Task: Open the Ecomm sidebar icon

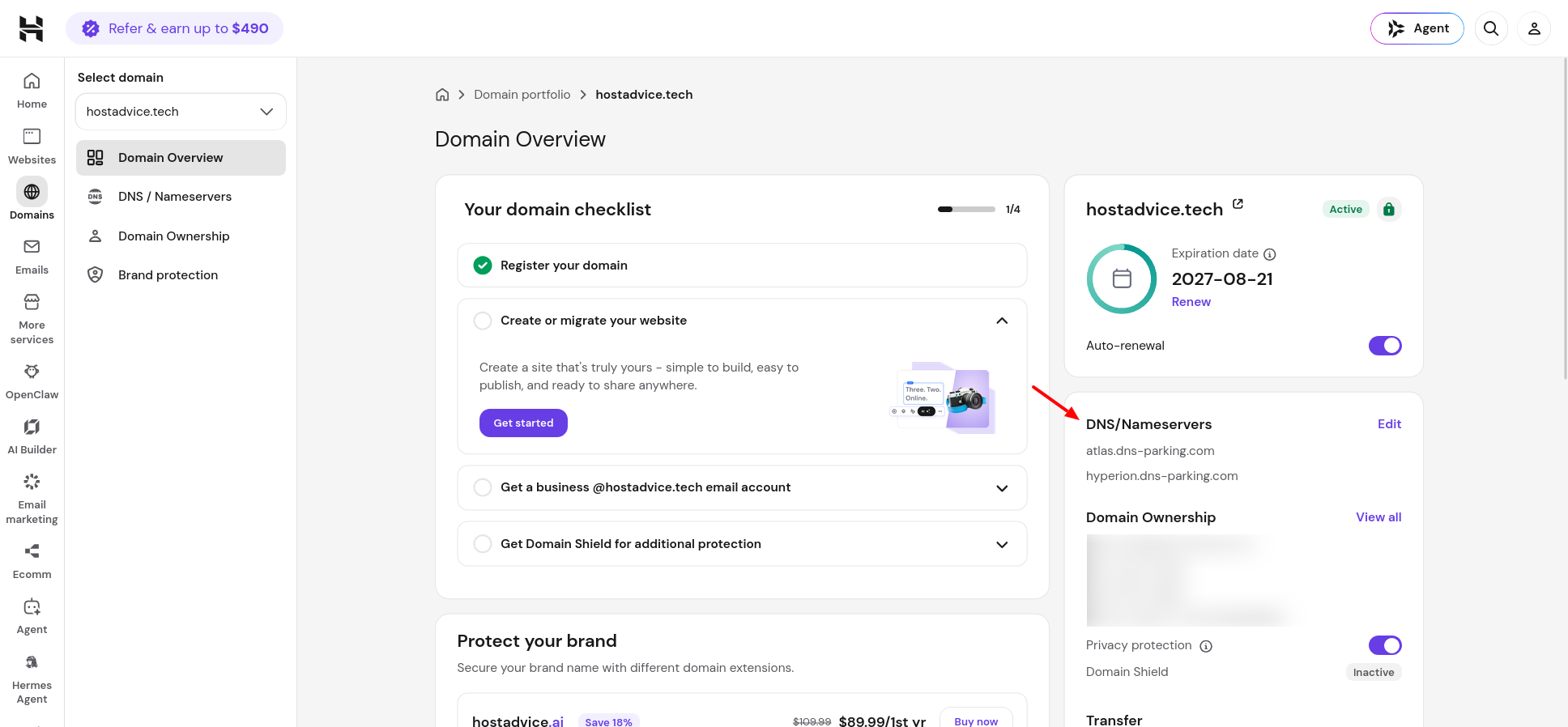Action: click(32, 551)
